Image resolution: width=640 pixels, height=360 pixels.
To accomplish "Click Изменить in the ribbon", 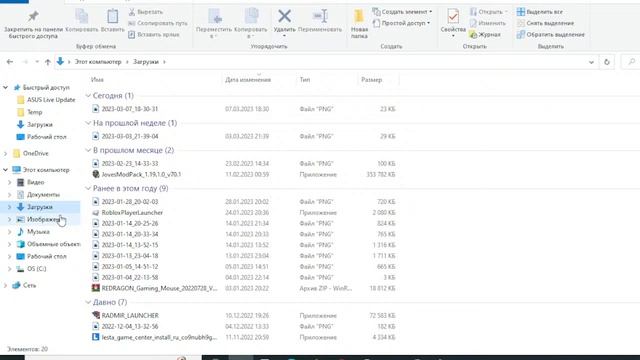I will (487, 23).
